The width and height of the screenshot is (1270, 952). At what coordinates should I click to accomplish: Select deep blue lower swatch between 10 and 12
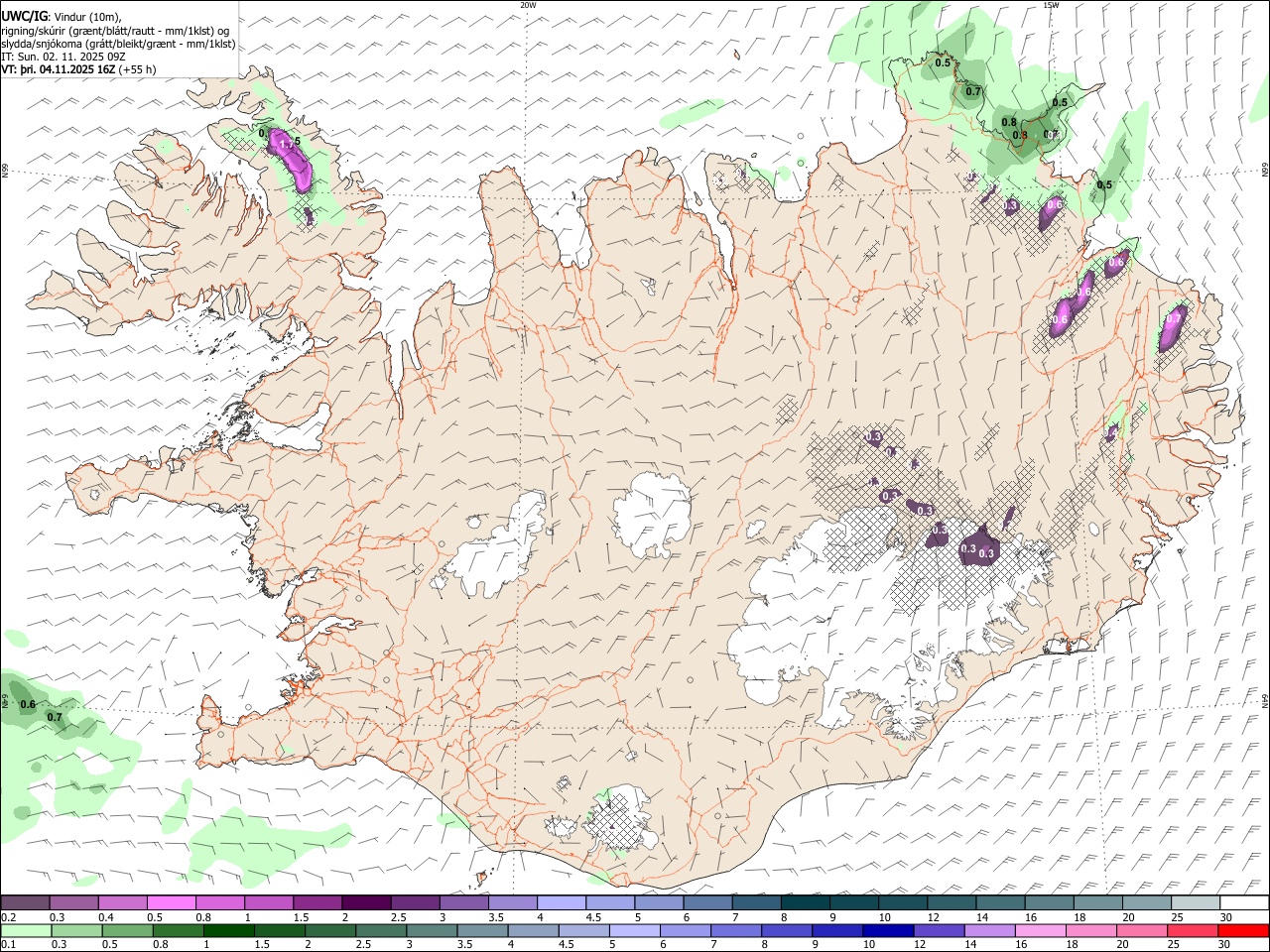coord(887,930)
